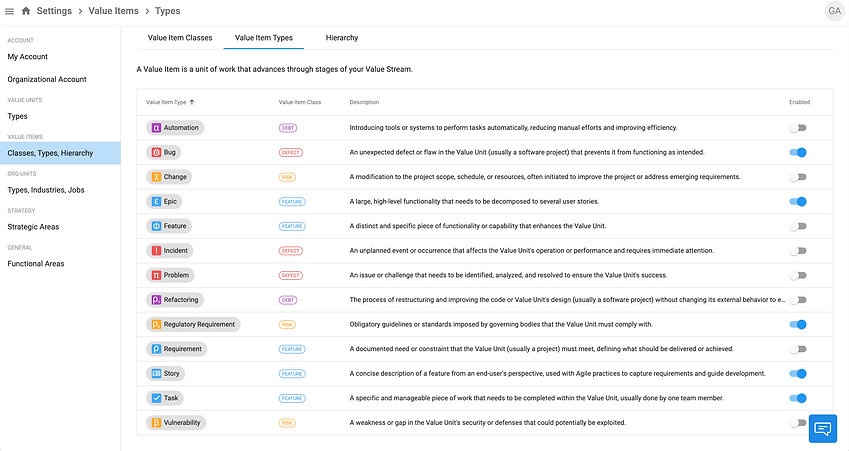
Task: Click the Incident type icon
Action: coord(156,251)
